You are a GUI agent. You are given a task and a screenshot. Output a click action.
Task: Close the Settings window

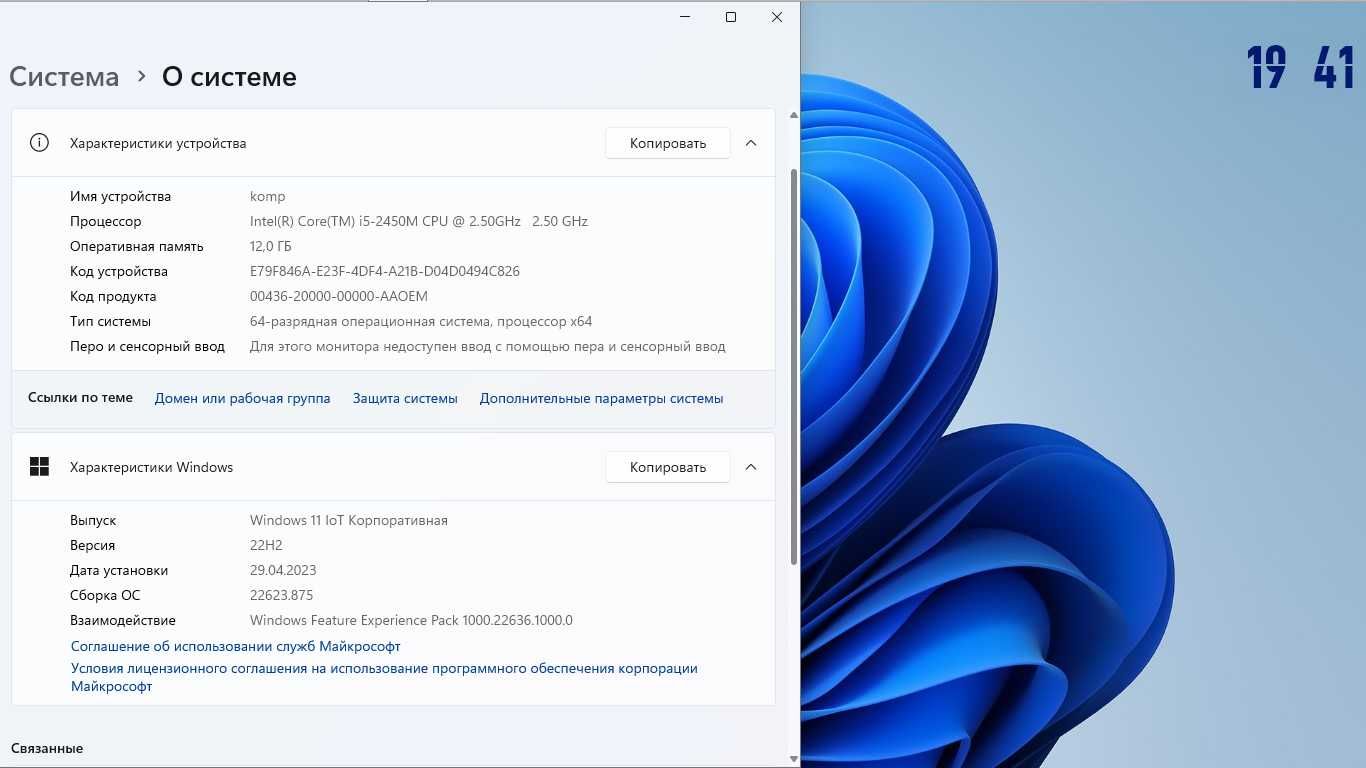[777, 17]
